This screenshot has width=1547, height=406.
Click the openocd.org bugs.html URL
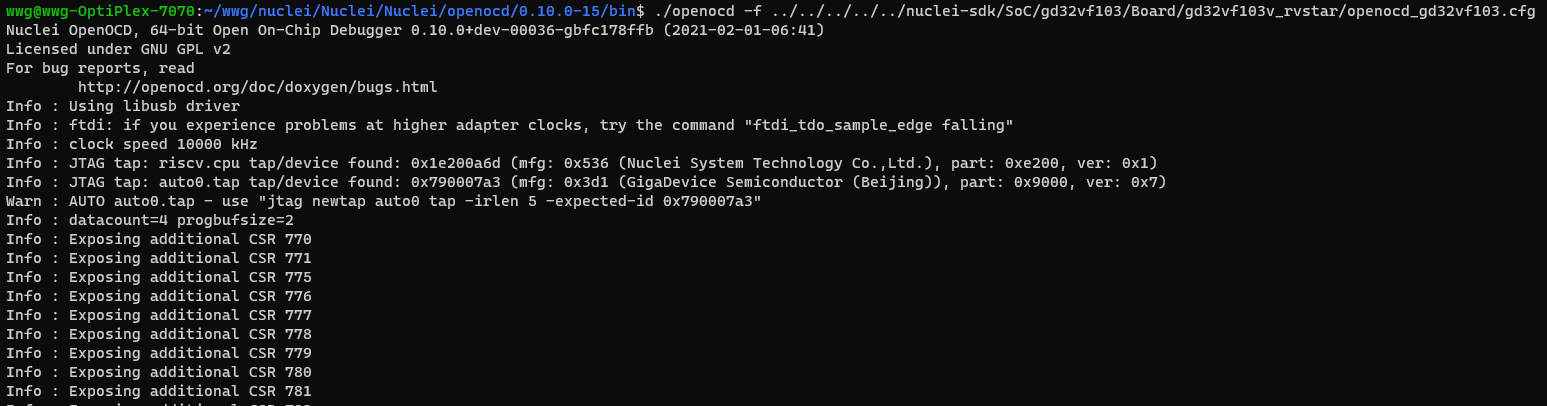pyautogui.click(x=258, y=87)
